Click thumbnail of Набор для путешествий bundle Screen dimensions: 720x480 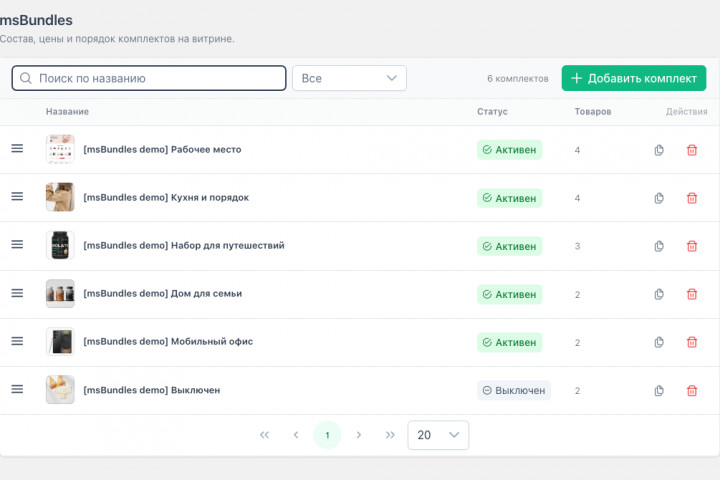(60, 245)
